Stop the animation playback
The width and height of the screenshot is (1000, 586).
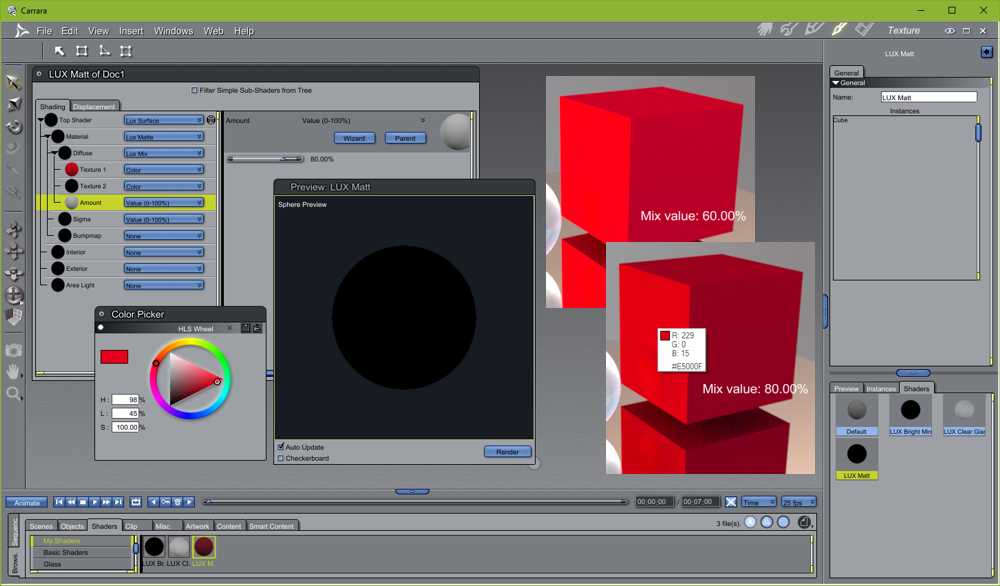(x=82, y=502)
